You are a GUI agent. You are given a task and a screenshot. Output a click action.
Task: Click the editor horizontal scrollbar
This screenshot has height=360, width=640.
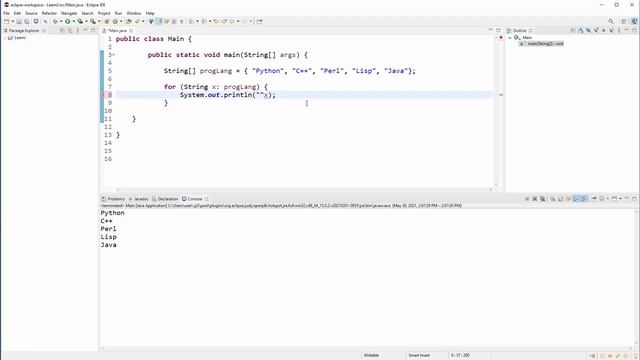tap(304, 189)
